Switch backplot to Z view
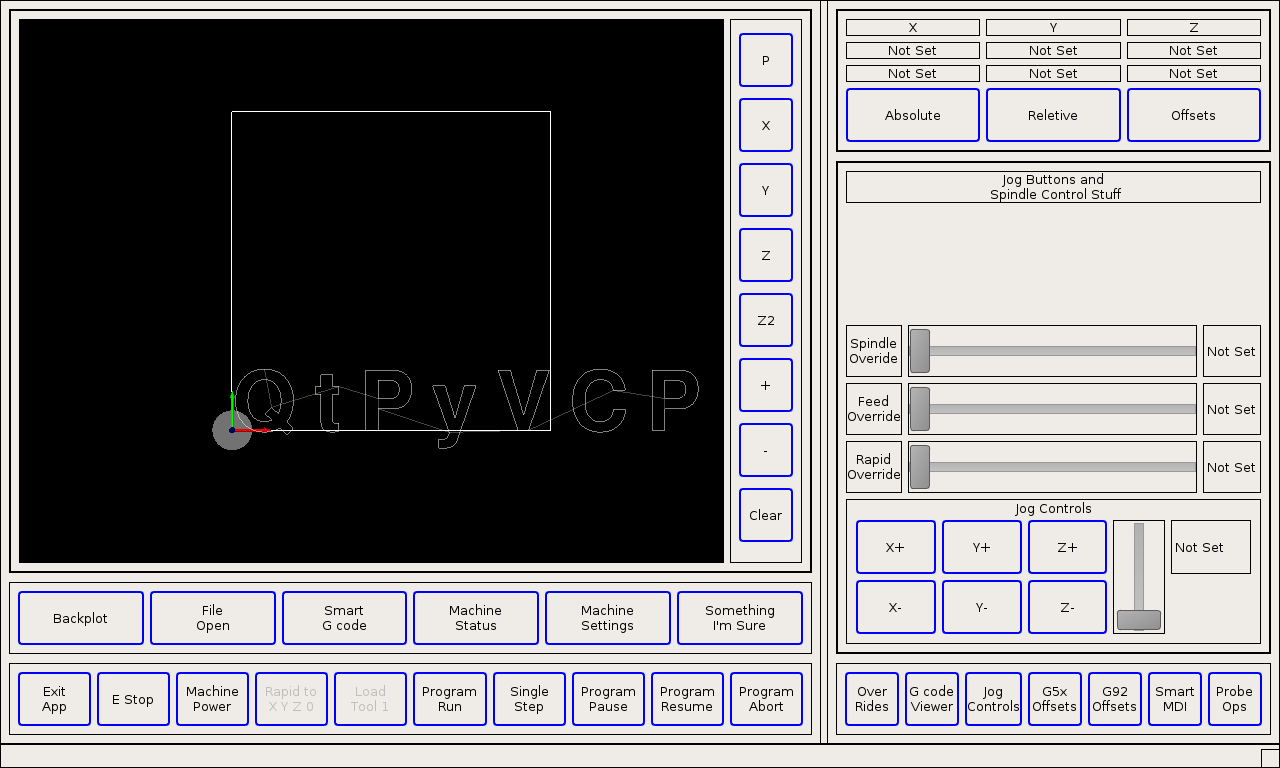Viewport: 1280px width, 768px height. click(x=766, y=255)
